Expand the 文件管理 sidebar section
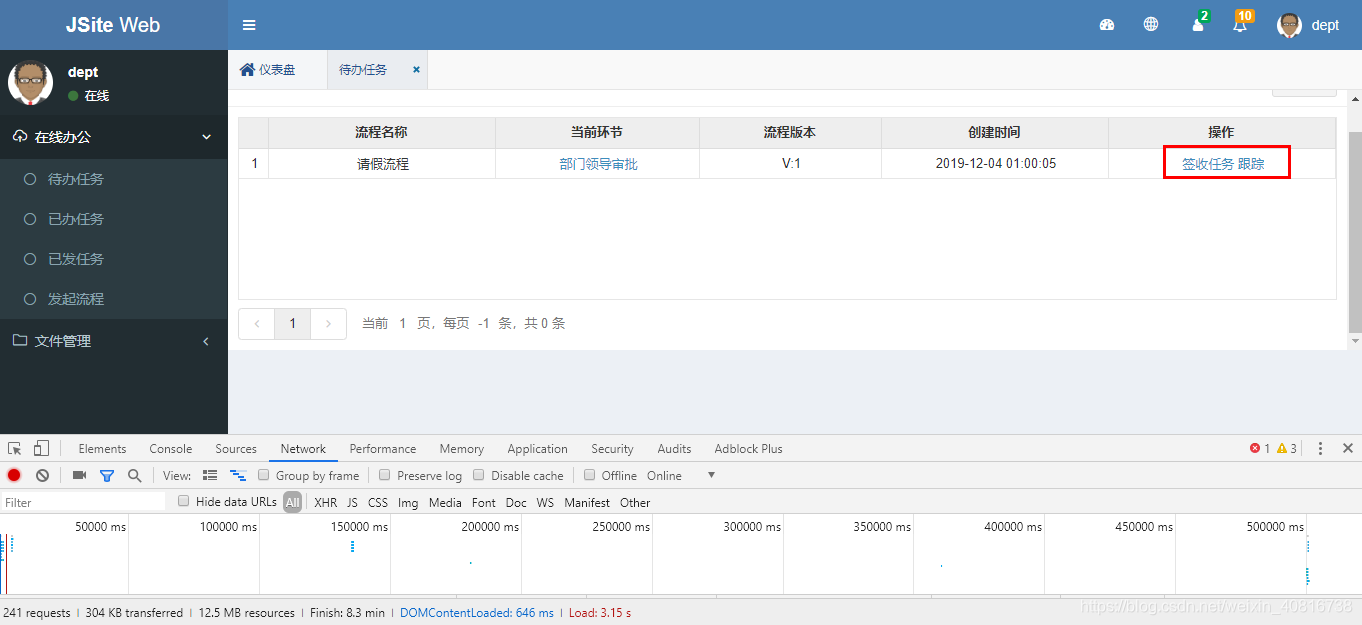The height and width of the screenshot is (625, 1362). coord(114,341)
